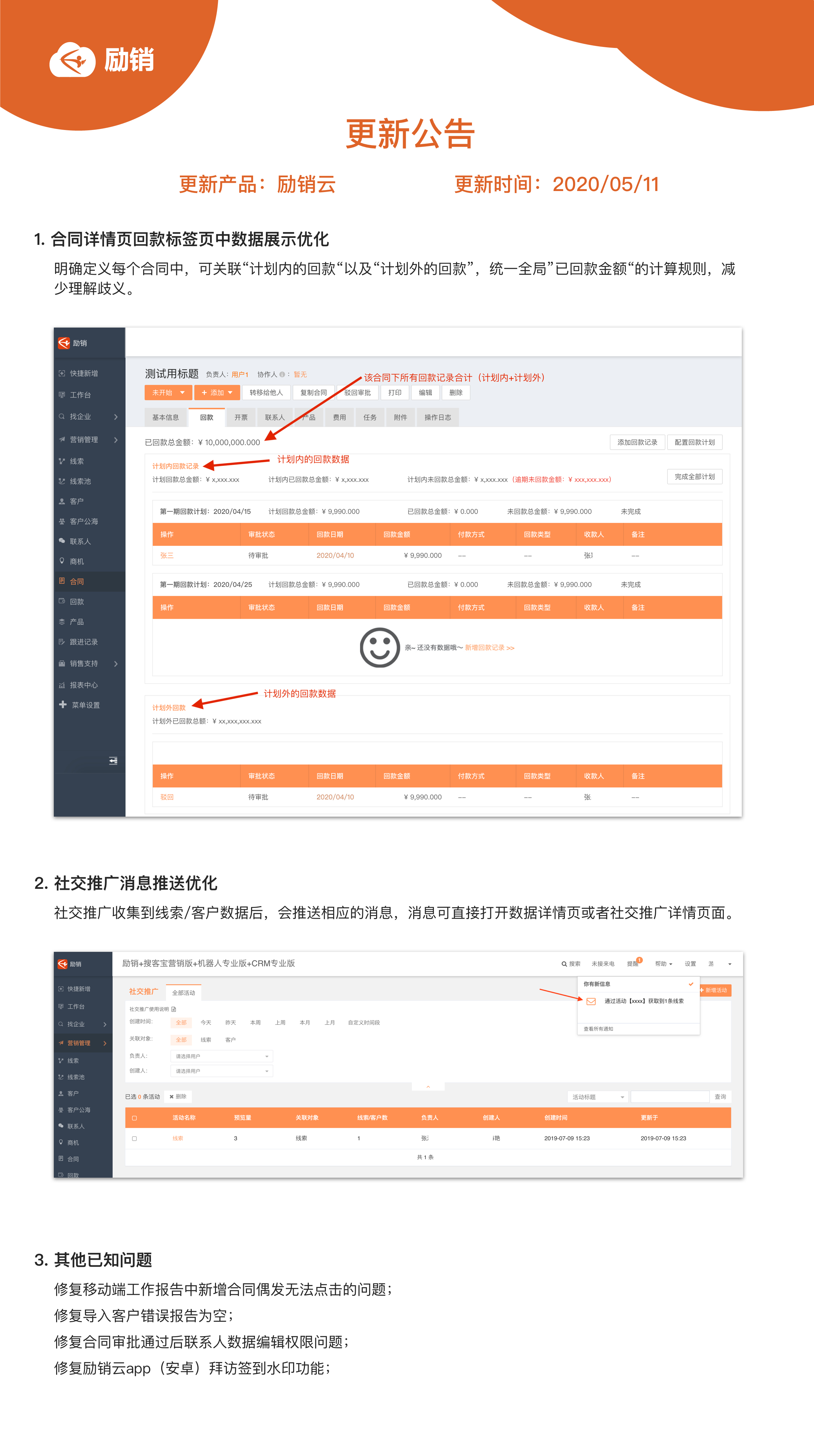Select the 今天 creation time filter
Viewport: 814px width, 1456px height.
206,1023
